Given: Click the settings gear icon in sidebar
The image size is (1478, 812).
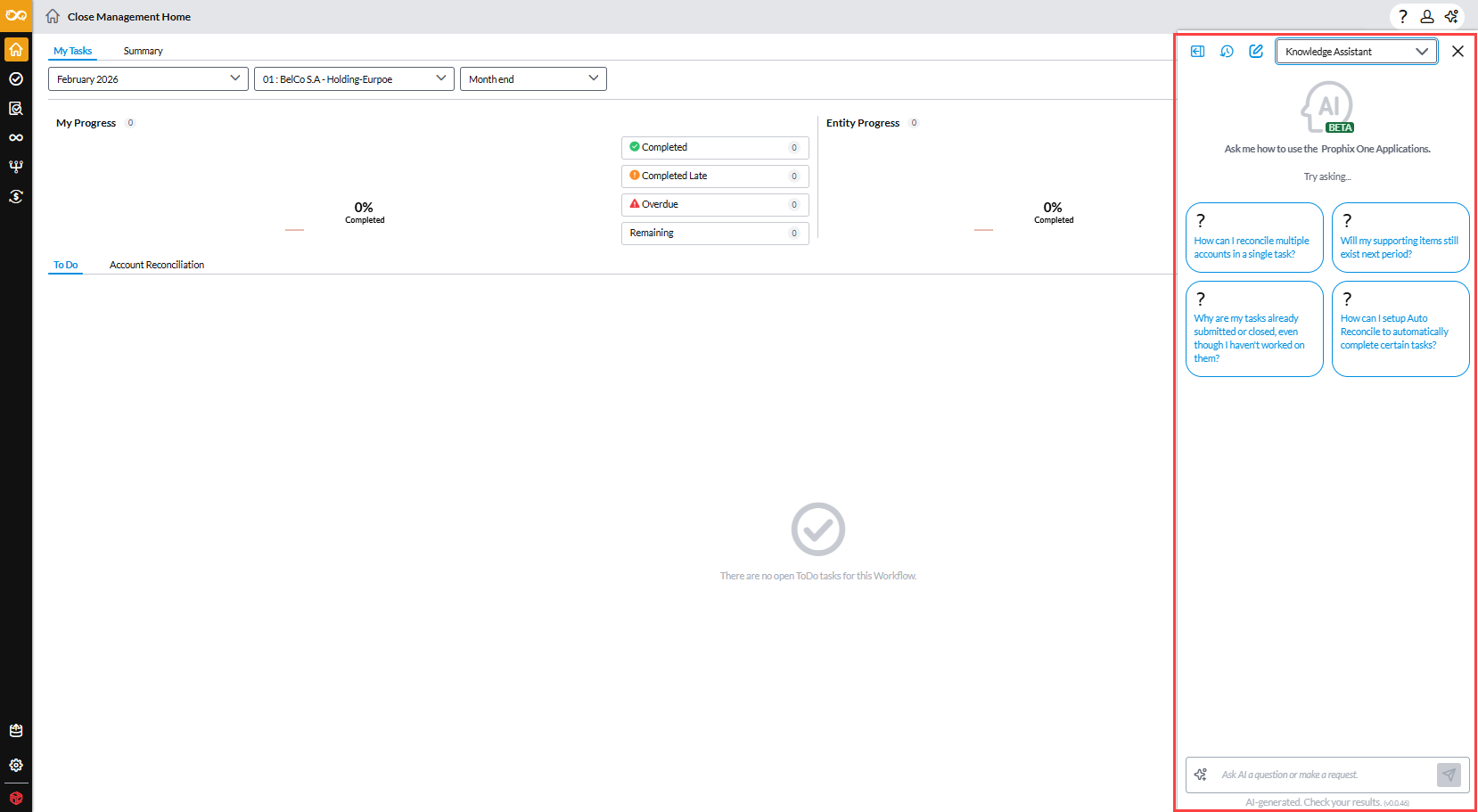Looking at the screenshot, I should 16,765.
